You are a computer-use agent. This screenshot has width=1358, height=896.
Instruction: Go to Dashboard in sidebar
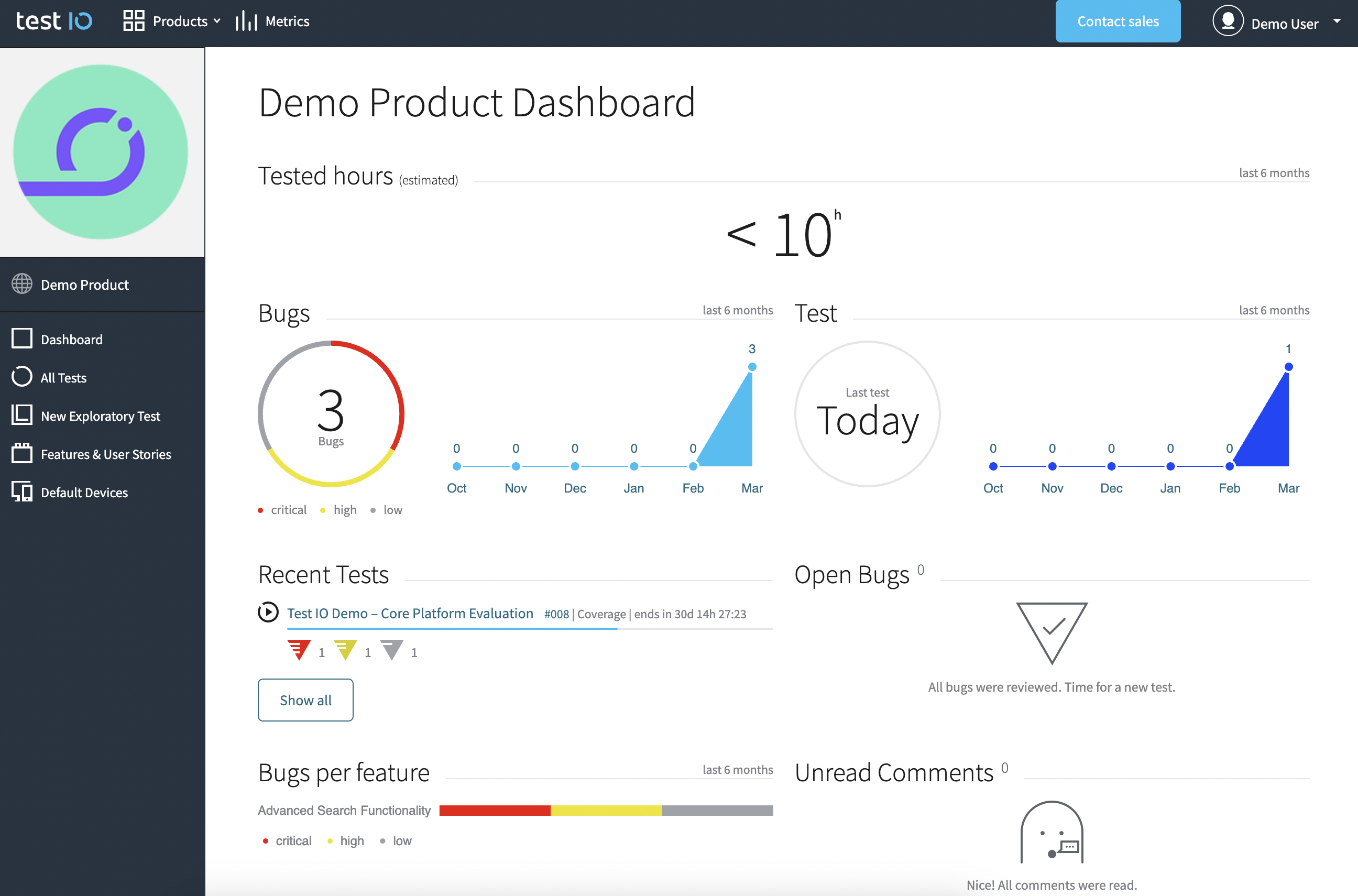tap(71, 340)
